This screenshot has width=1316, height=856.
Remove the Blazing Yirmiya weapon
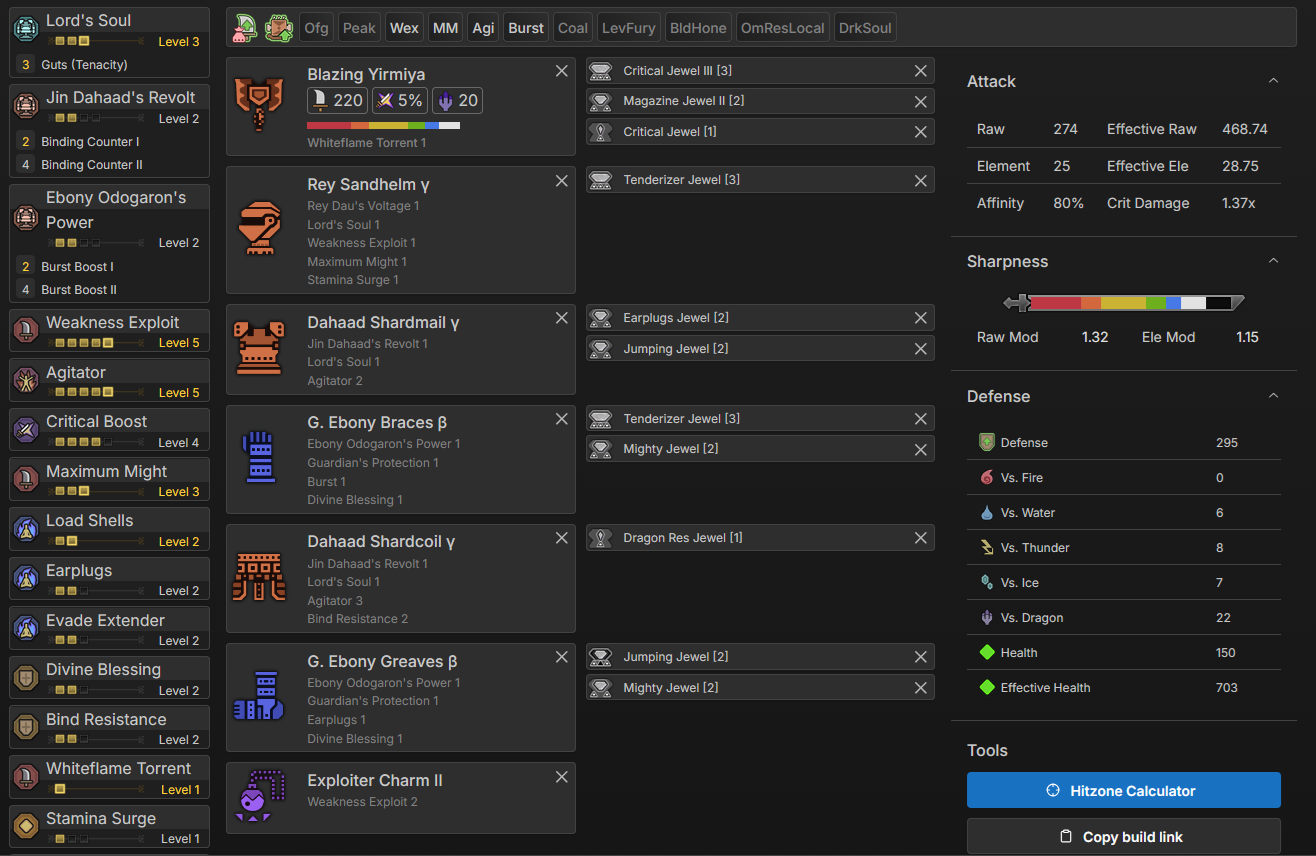pos(562,71)
